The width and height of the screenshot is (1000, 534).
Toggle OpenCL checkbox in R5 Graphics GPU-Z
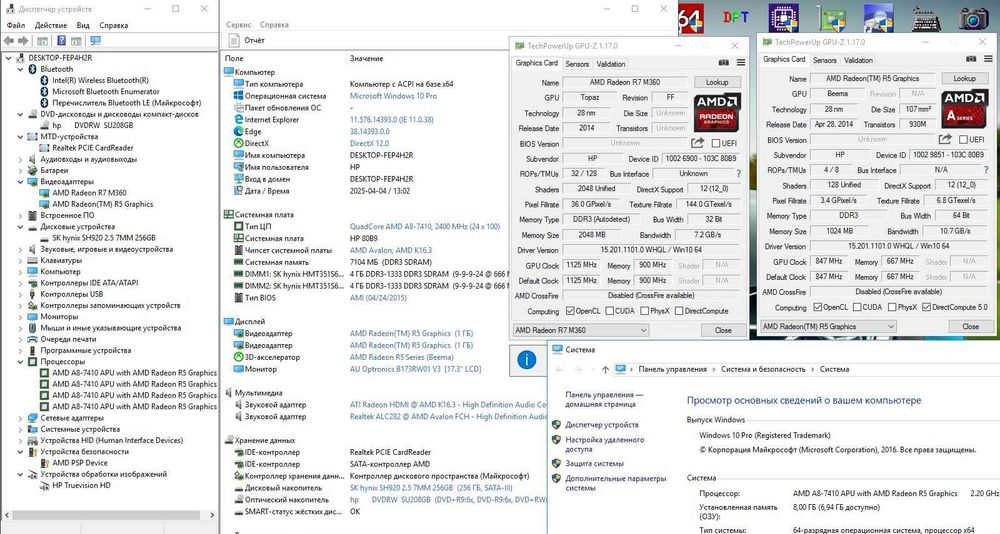pyautogui.click(x=818, y=308)
